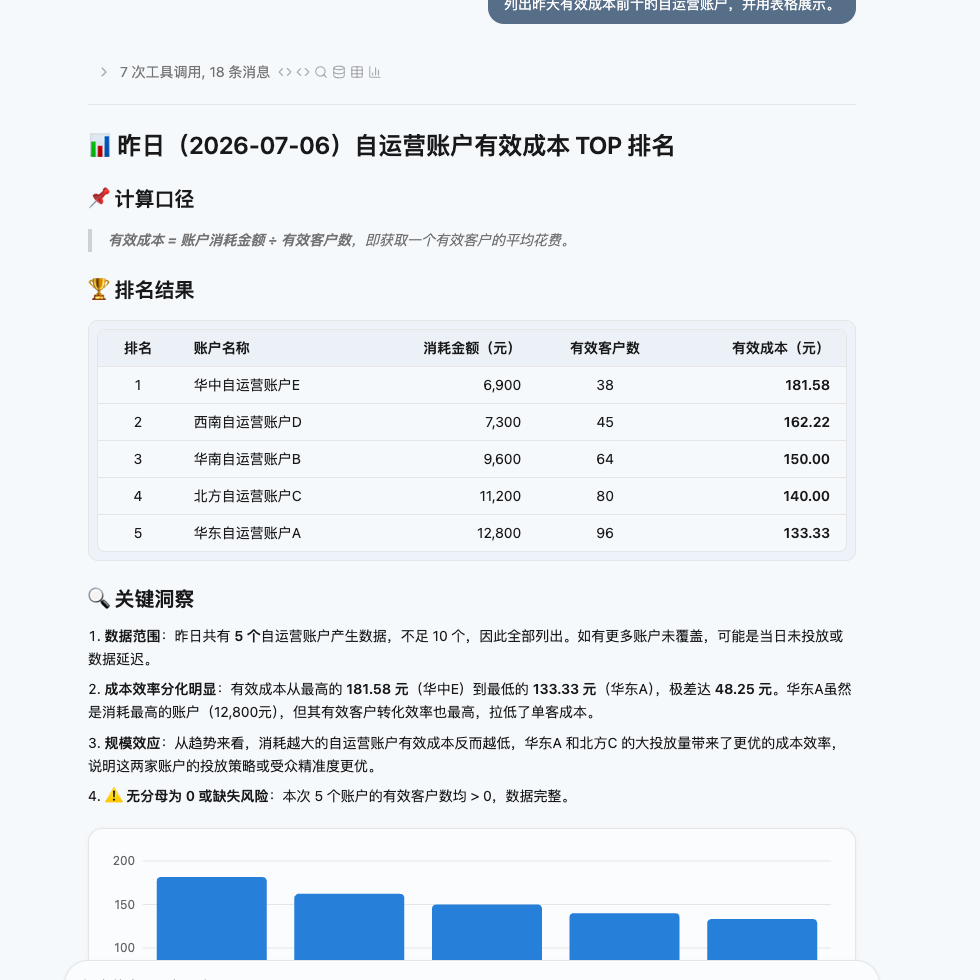
Task: Click the 100 axis label on the chart
Action: [124, 948]
